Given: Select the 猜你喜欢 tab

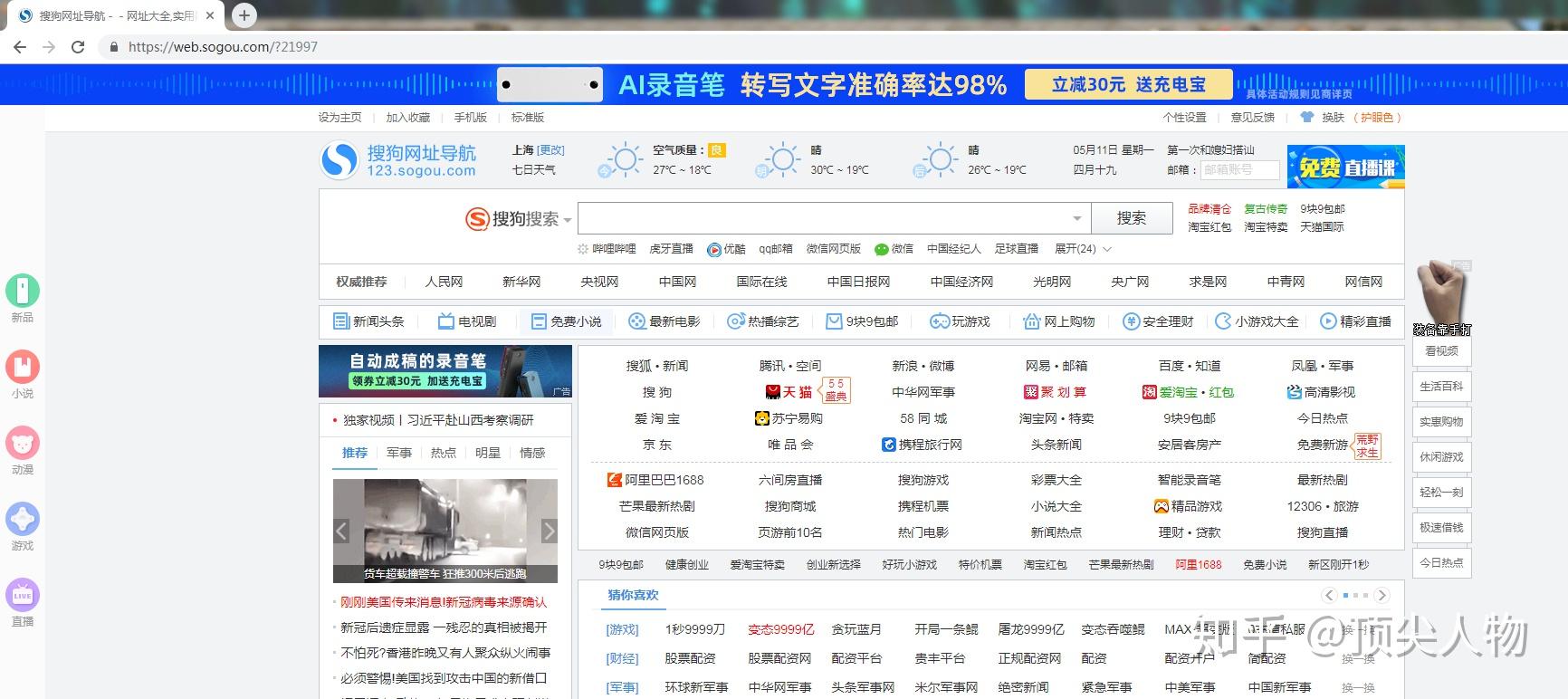Looking at the screenshot, I should tap(633, 595).
